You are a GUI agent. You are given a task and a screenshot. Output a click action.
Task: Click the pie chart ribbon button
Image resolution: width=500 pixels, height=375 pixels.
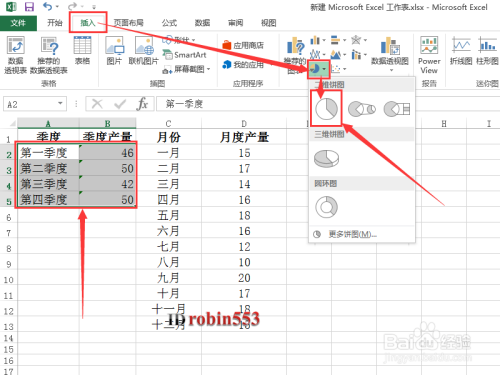[318, 69]
